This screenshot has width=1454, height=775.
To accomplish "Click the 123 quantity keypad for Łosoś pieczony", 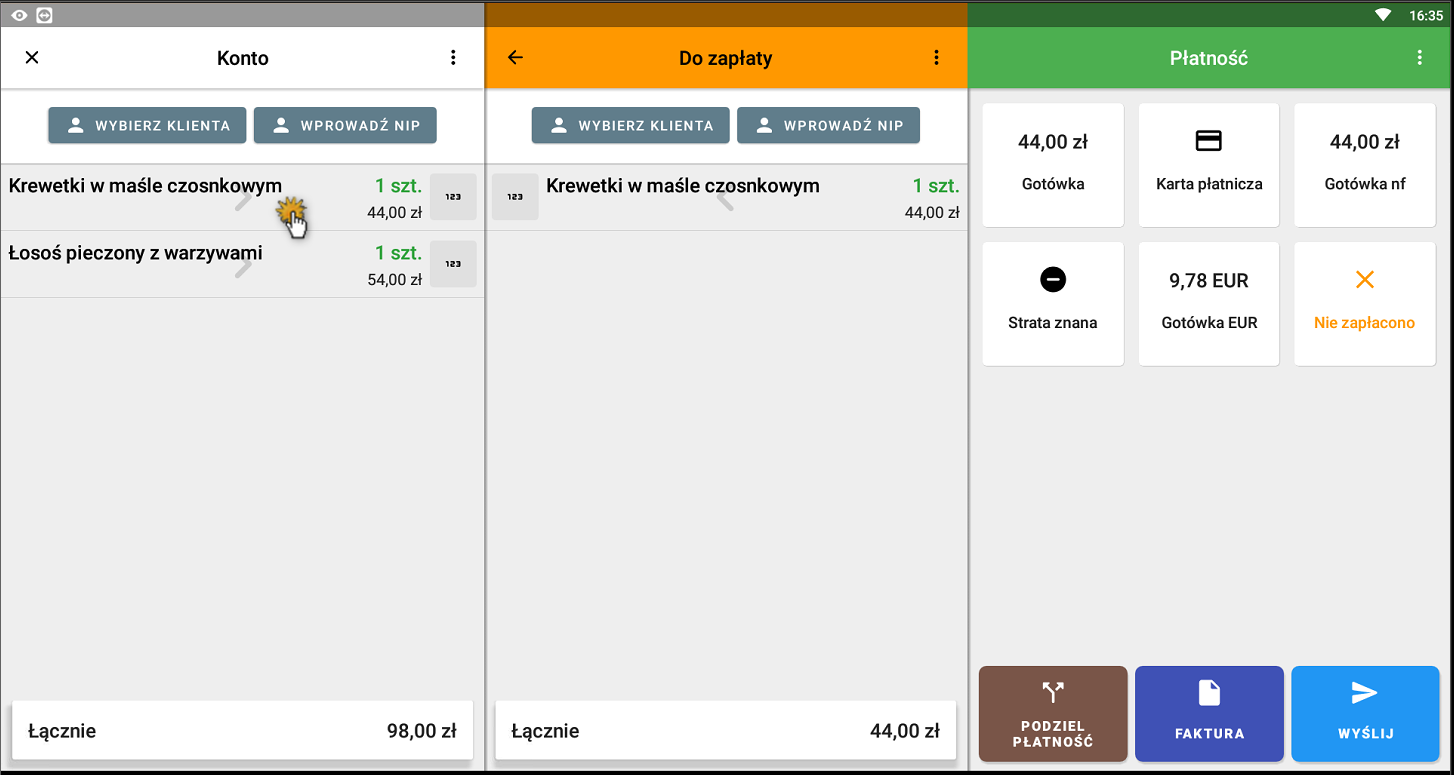I will click(453, 264).
